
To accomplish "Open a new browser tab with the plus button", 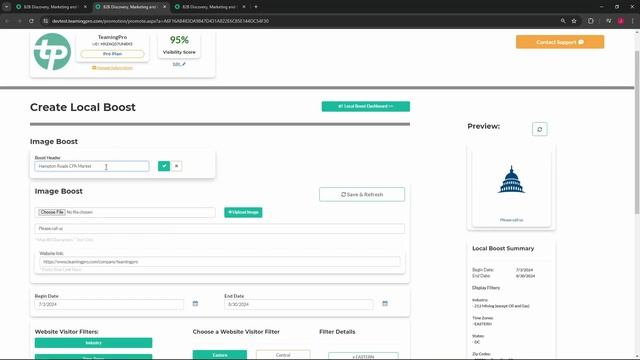I will pos(256,7).
